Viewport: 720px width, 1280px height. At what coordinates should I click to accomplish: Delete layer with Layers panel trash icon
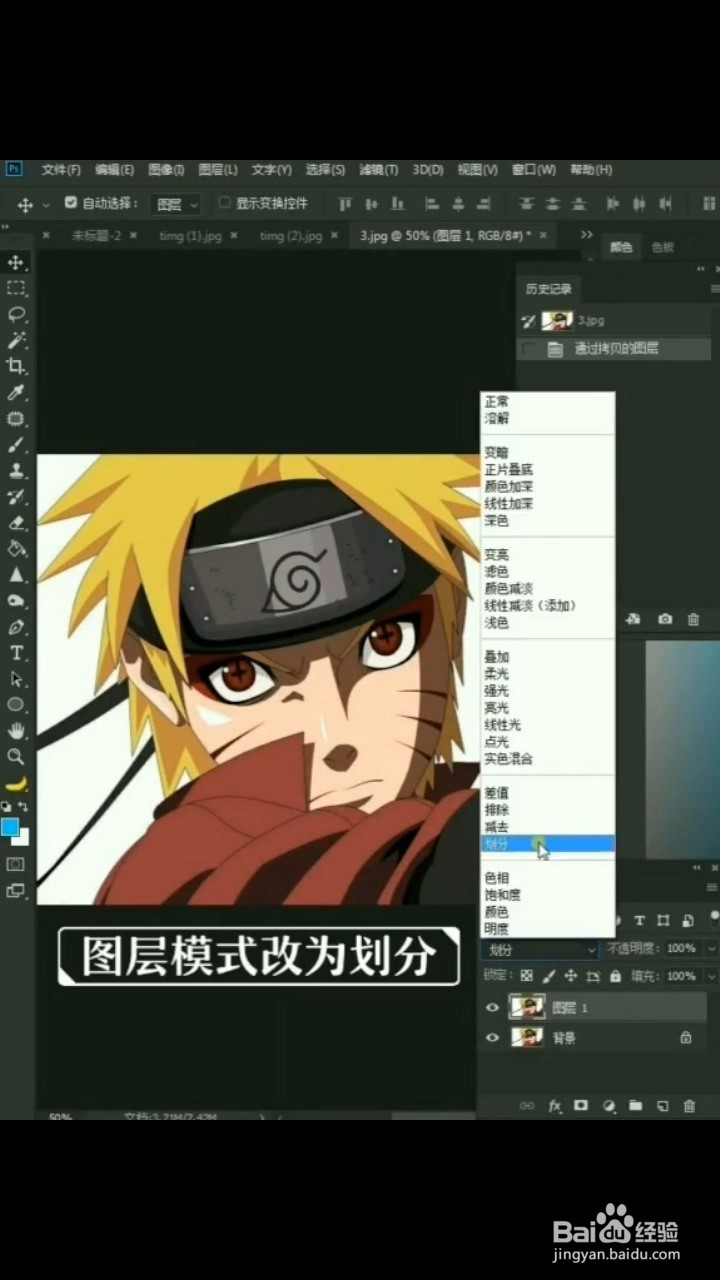point(689,1105)
